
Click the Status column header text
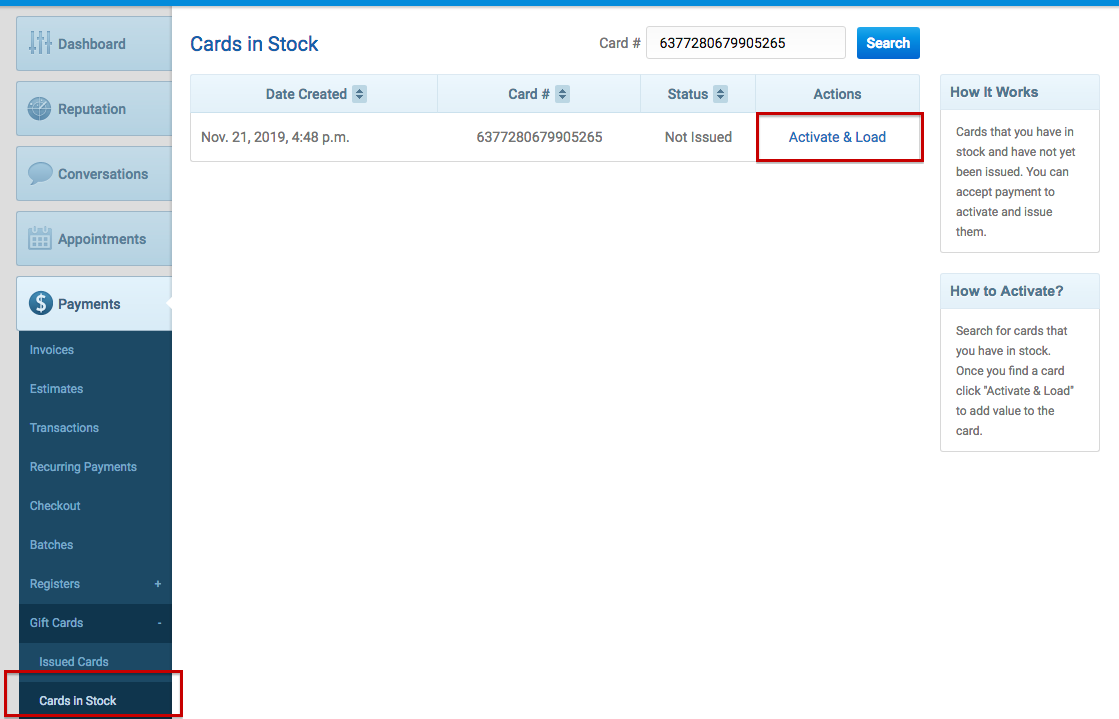[688, 94]
